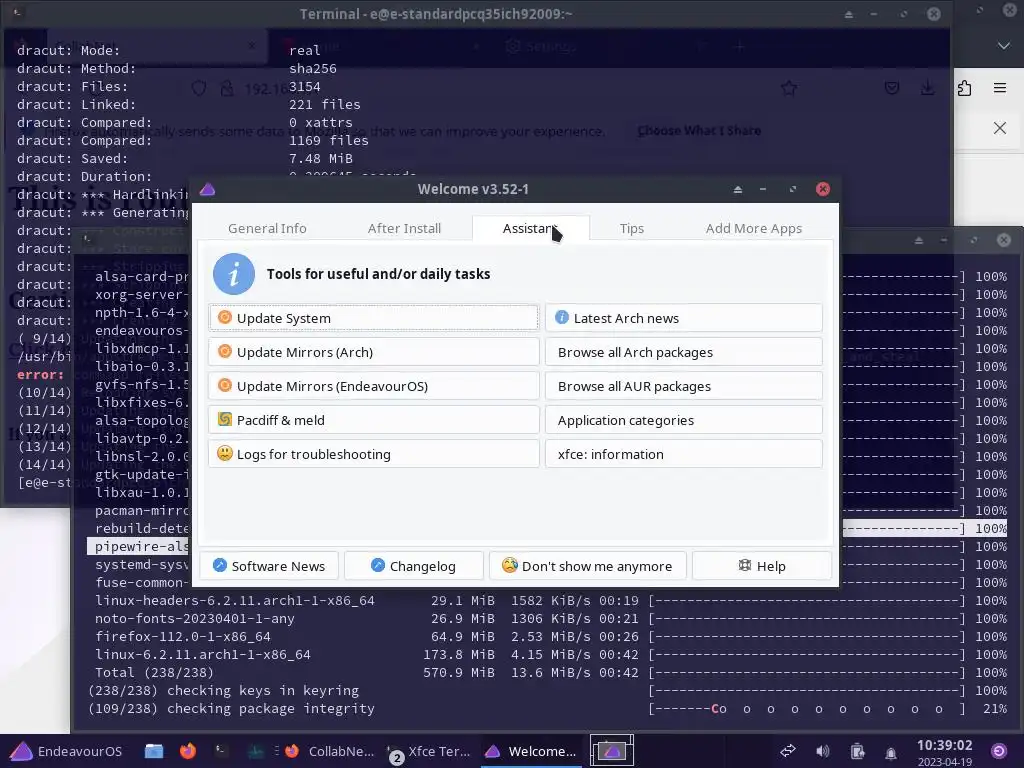Click the highlighted 'pipewire-als' terminal row
The height and width of the screenshot is (768, 1024).
tap(138, 546)
